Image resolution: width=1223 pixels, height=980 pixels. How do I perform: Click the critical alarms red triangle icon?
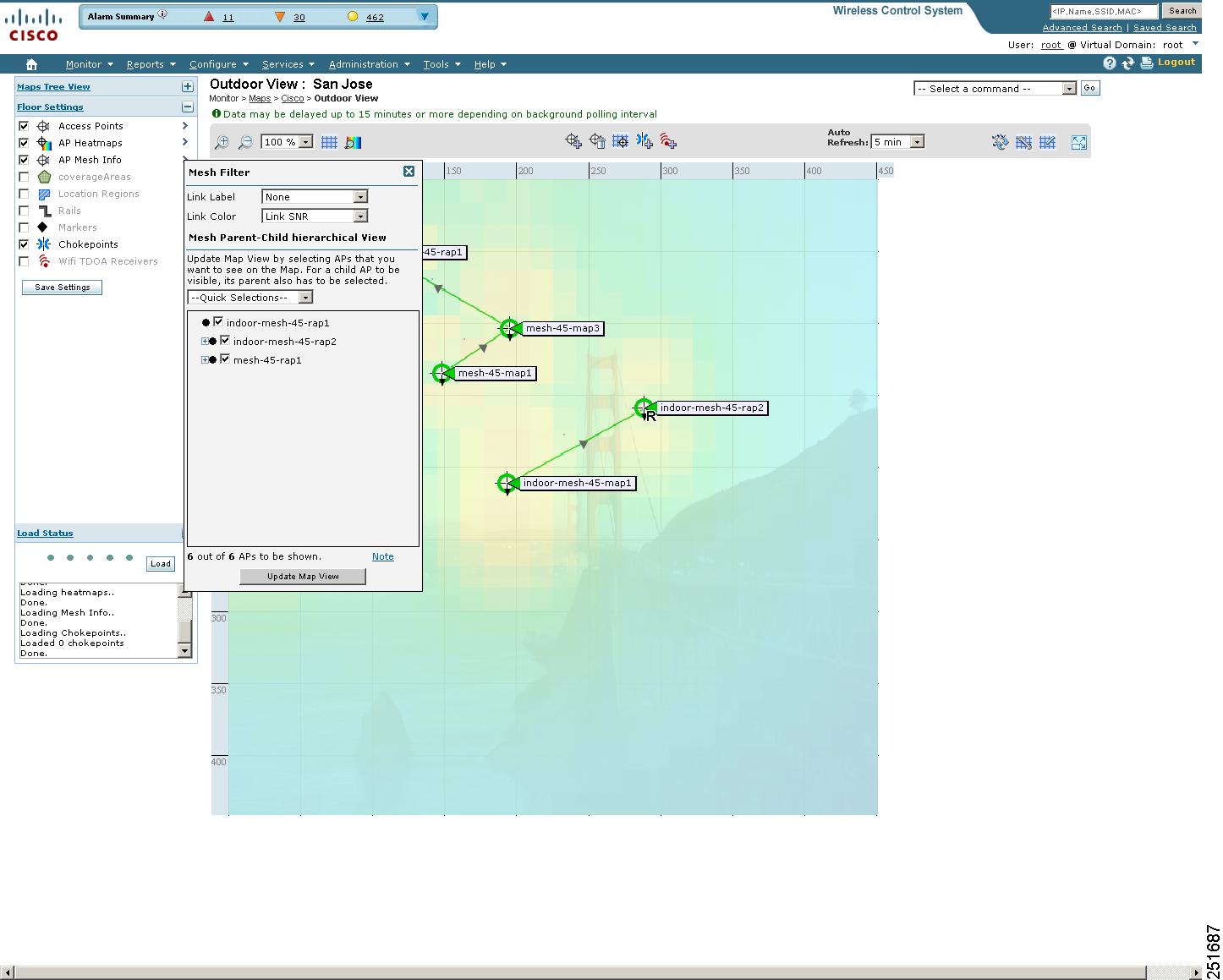pyautogui.click(x=209, y=17)
